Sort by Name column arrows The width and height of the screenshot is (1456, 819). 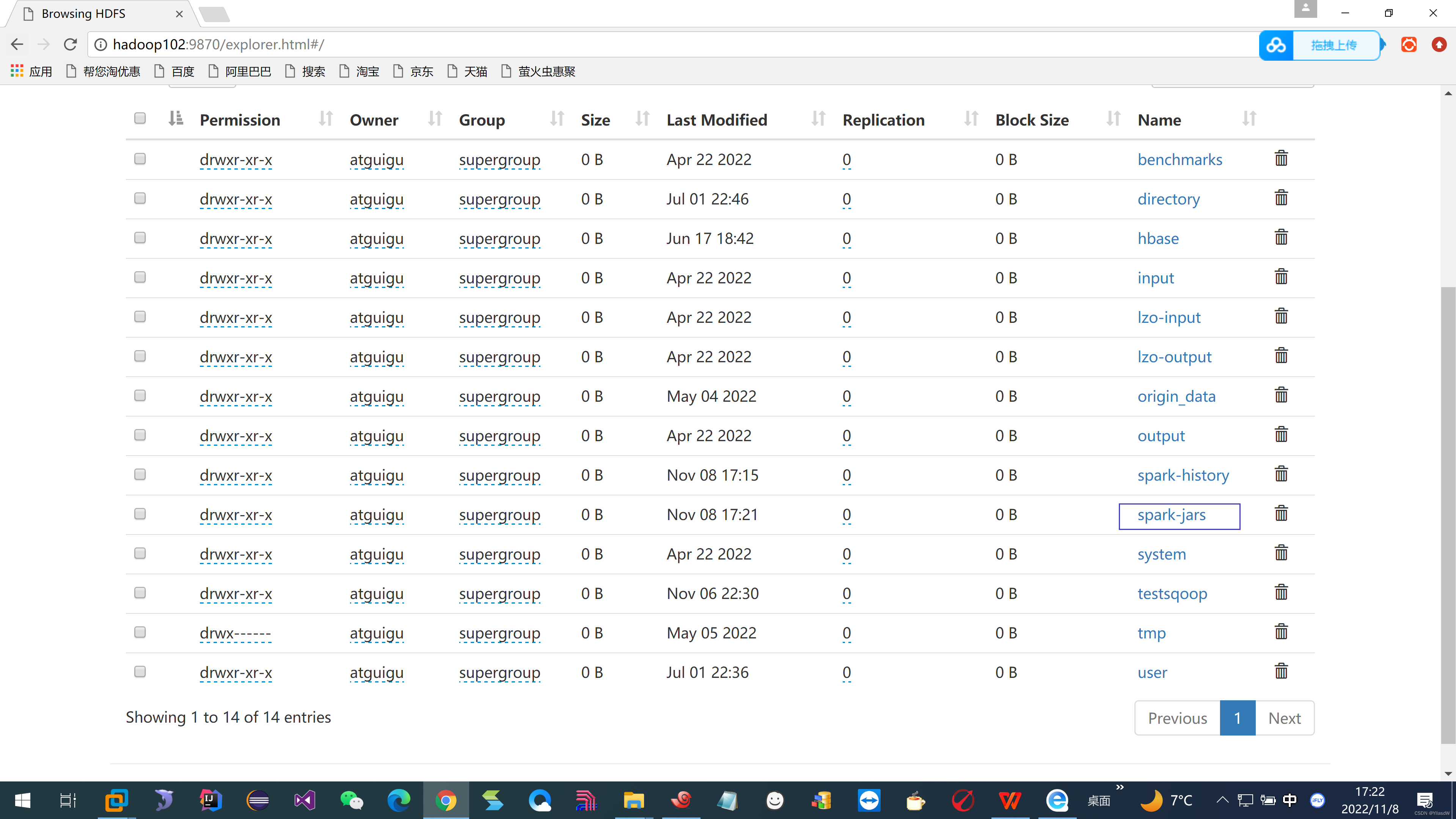(1249, 119)
